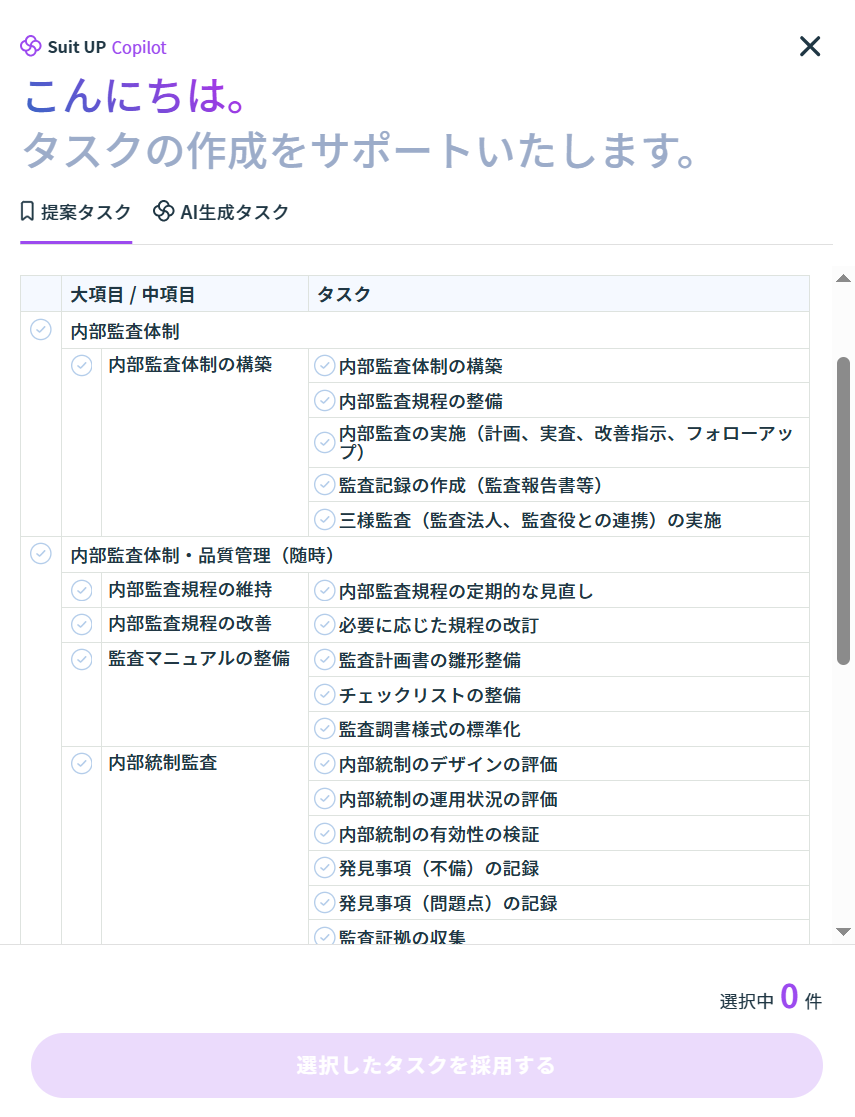855x1117 pixels.
Task: Check the 内部監査規程の整備 task
Action: (x=324, y=401)
